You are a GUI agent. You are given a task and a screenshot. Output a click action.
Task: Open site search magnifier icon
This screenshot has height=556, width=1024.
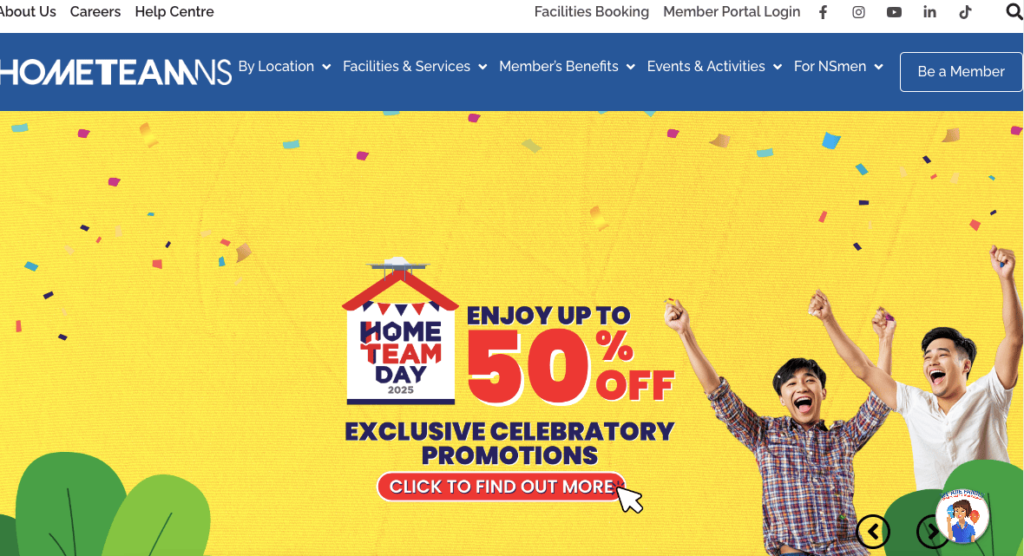[x=1014, y=12]
